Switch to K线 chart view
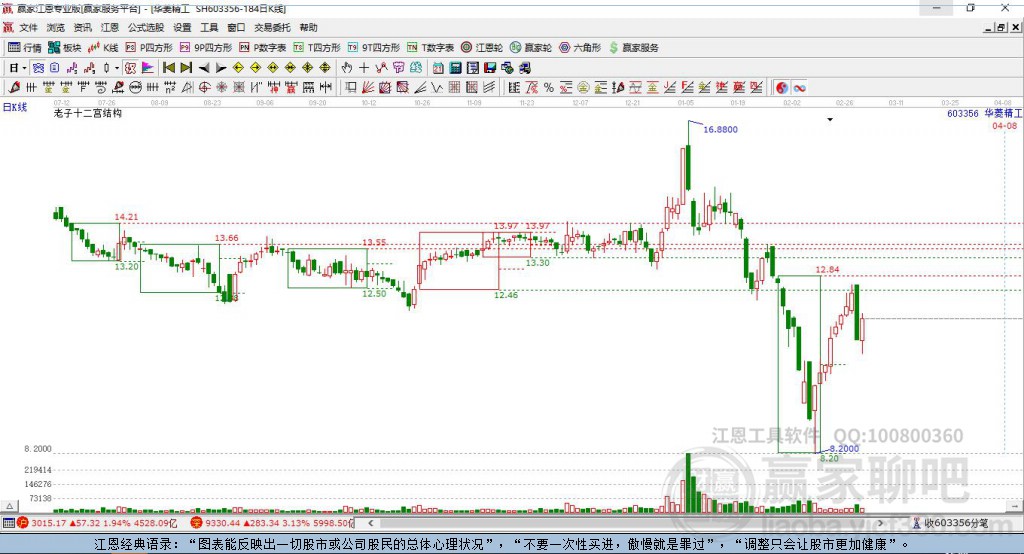The image size is (1024, 554). [x=103, y=48]
